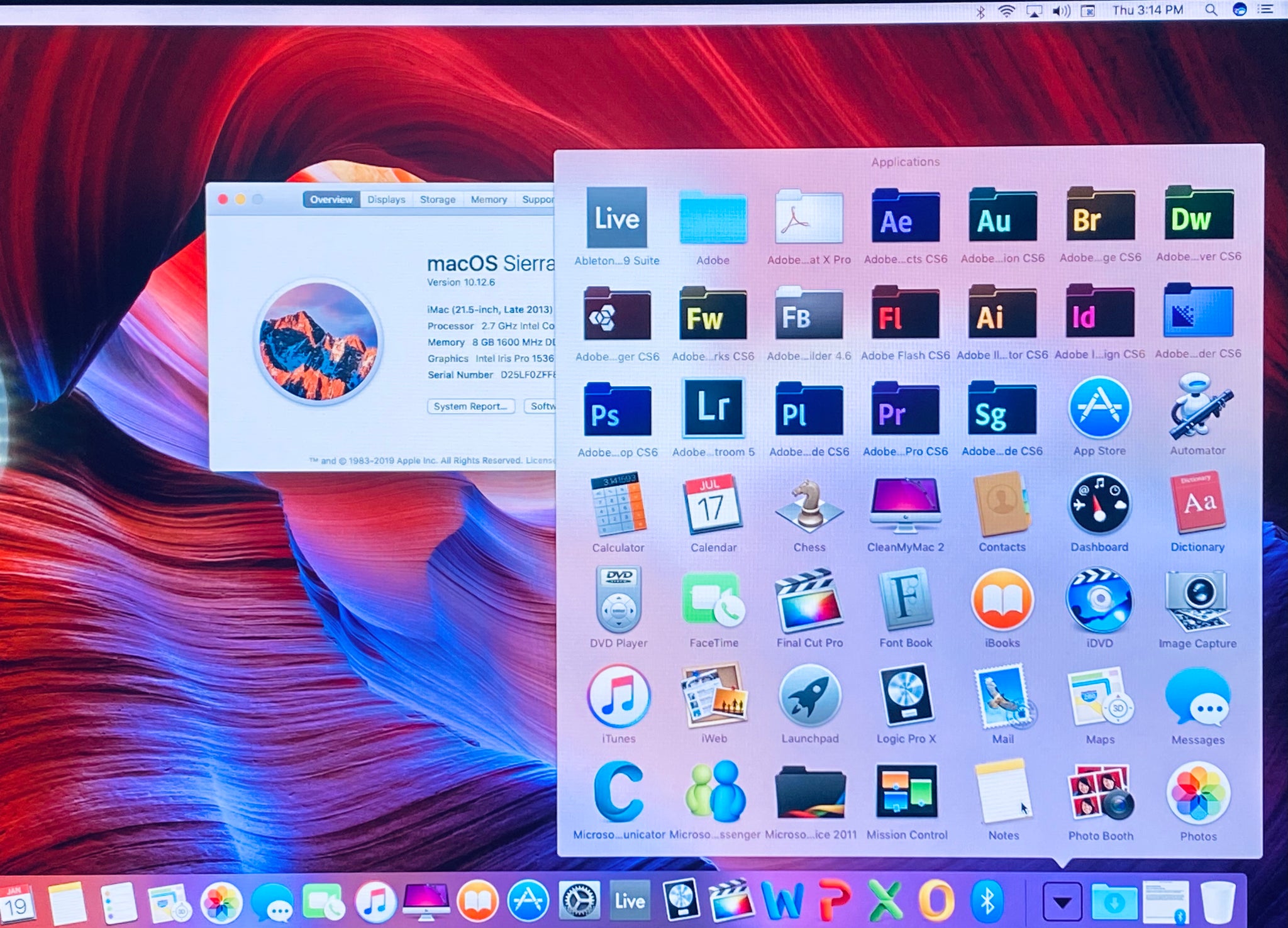Screen dimensions: 1288x928
Task: Show menu bar clock Thu 3:14 PM
Action: click(x=1148, y=10)
